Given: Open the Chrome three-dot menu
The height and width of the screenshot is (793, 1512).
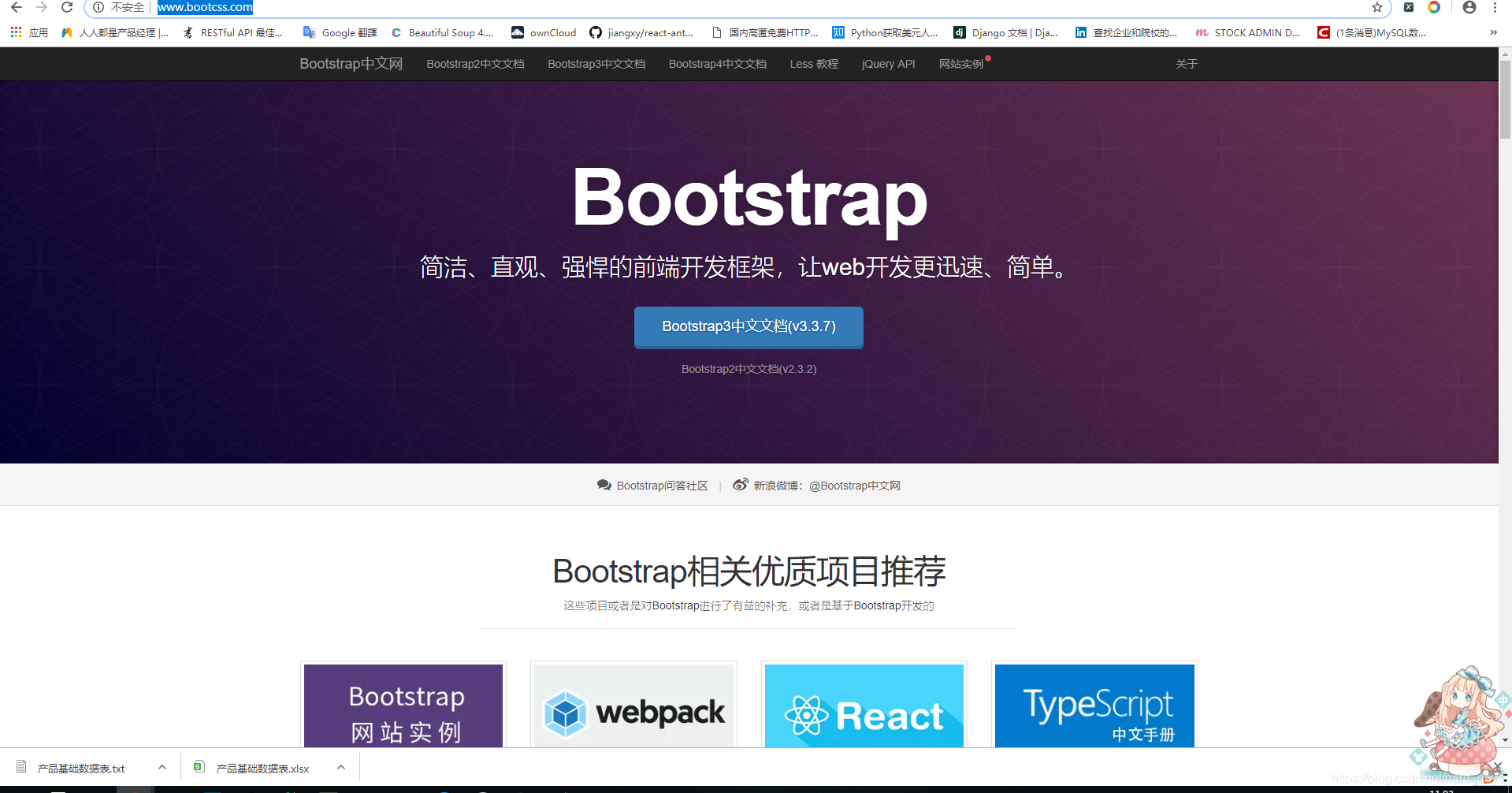Looking at the screenshot, I should tap(1495, 7).
